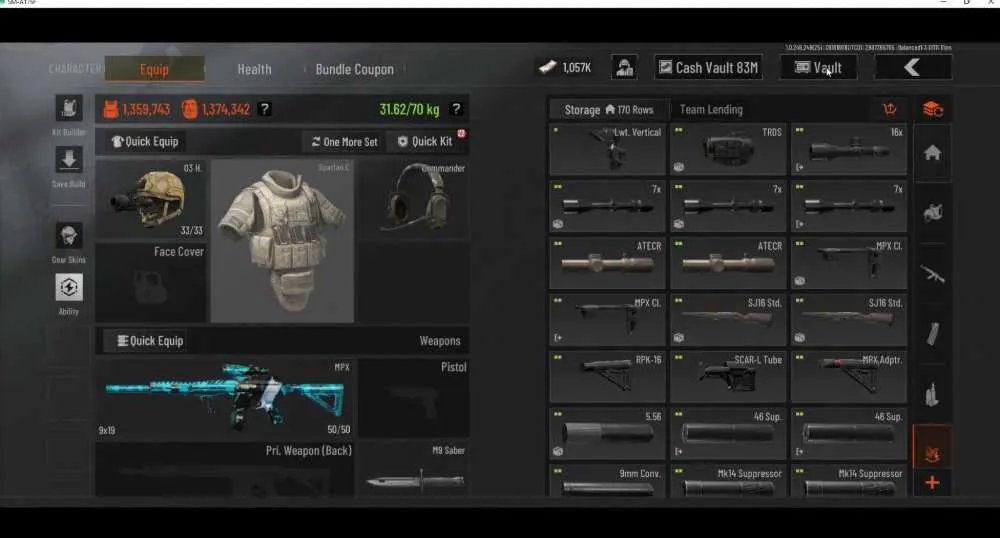The height and width of the screenshot is (538, 1000).
Task: Filter storage by the rifle category icon
Action: tap(932, 274)
